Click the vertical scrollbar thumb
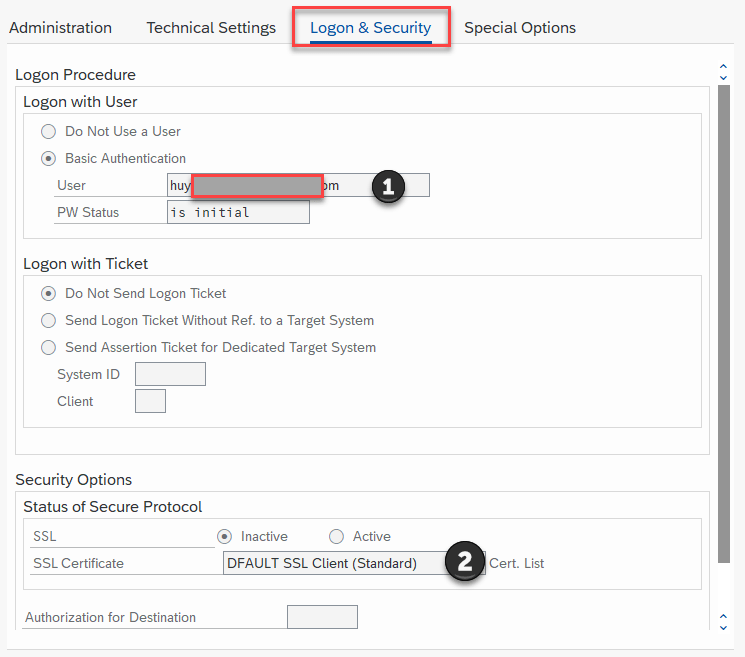The height and width of the screenshot is (657, 745). pos(724,320)
